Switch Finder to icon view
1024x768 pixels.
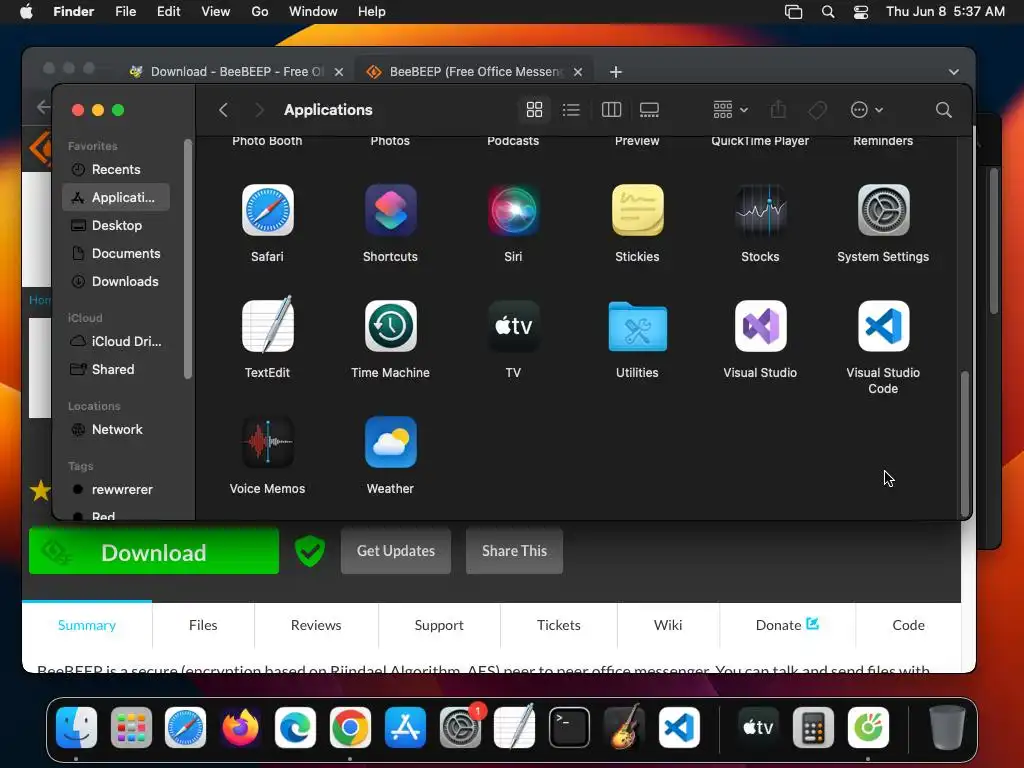tap(534, 110)
